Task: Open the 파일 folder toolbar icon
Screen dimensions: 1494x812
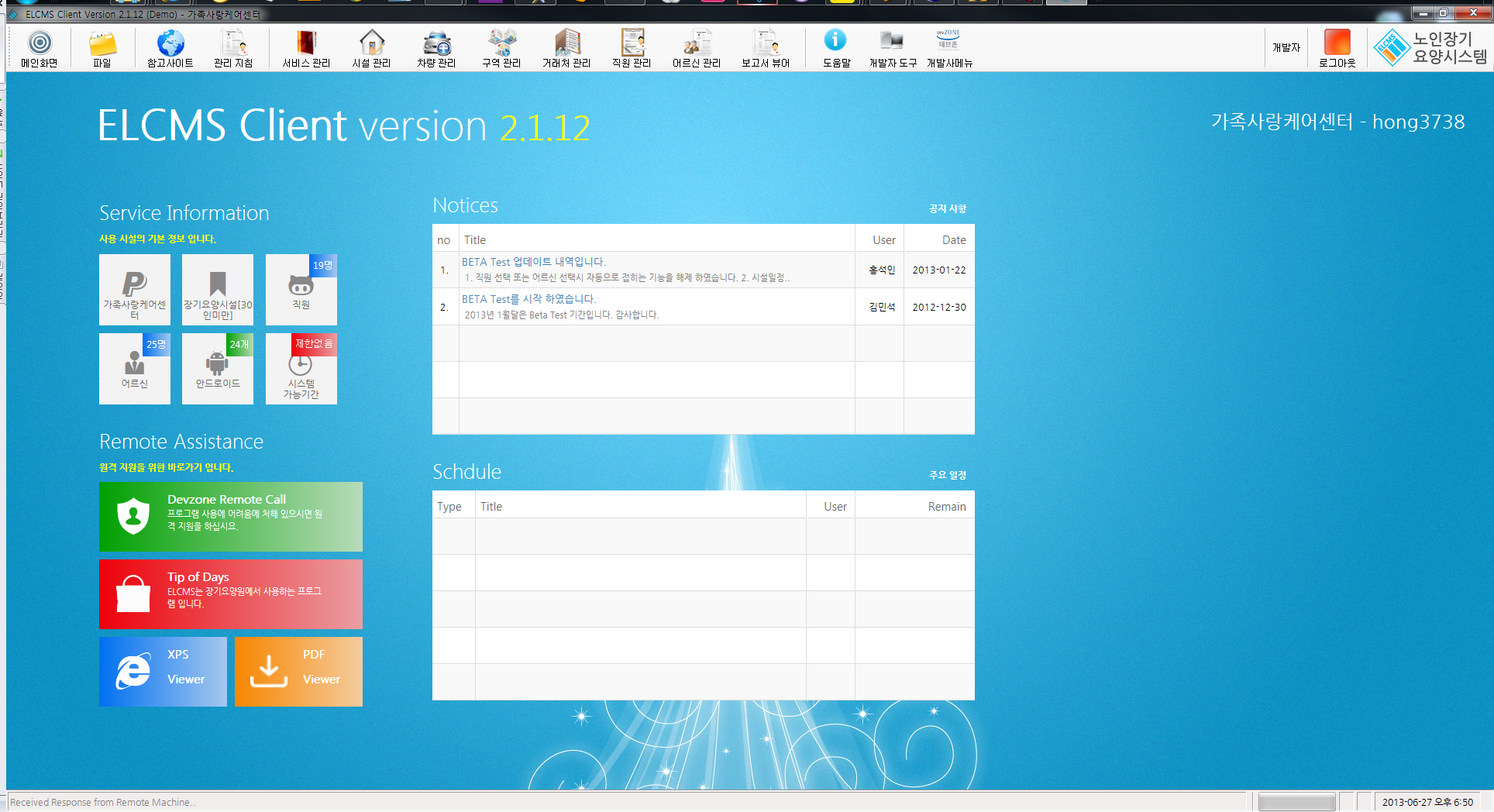Action: coord(102,48)
